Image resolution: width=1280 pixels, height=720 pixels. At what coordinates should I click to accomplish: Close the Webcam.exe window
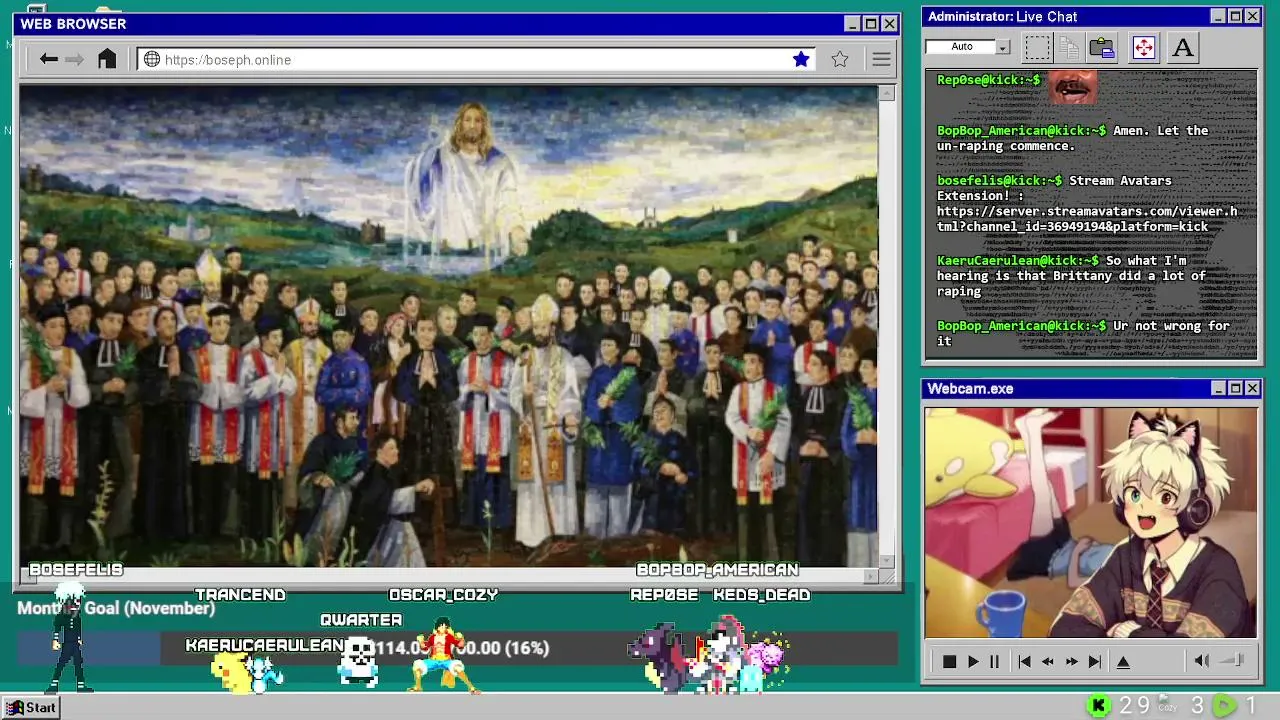[1252, 388]
